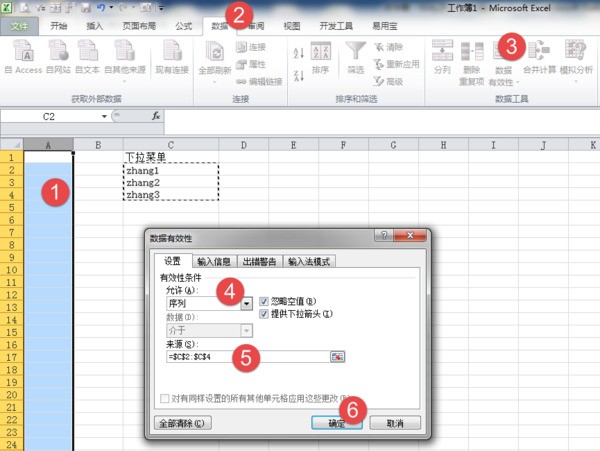Switch to Page Layout (页面布局) tab
Viewport: 600px width, 451px height.
coord(139,26)
